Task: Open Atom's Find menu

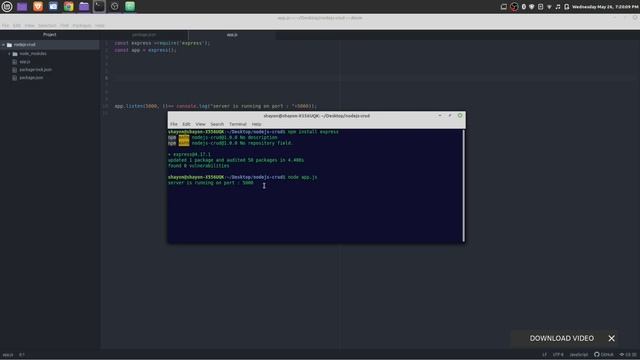Action: point(64,26)
